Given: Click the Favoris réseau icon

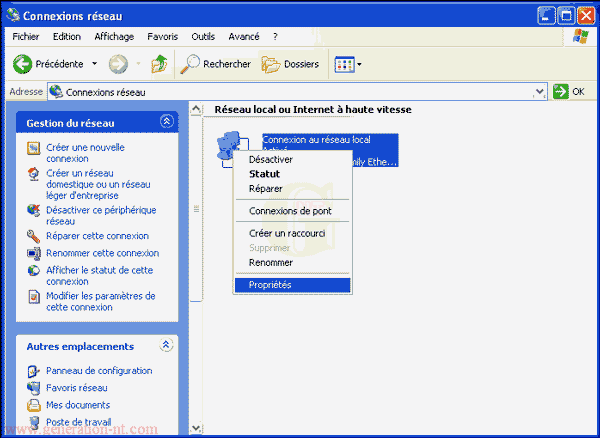Looking at the screenshot, I should click(34, 388).
